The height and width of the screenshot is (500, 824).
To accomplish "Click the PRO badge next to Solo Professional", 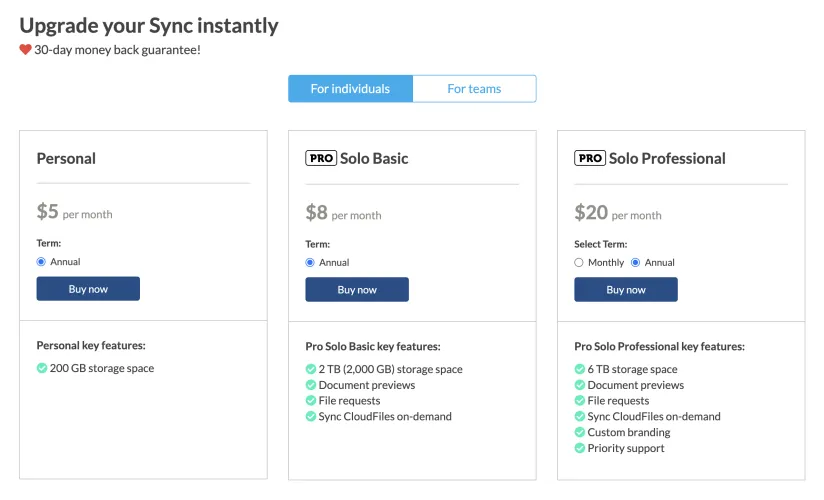I will click(590, 158).
